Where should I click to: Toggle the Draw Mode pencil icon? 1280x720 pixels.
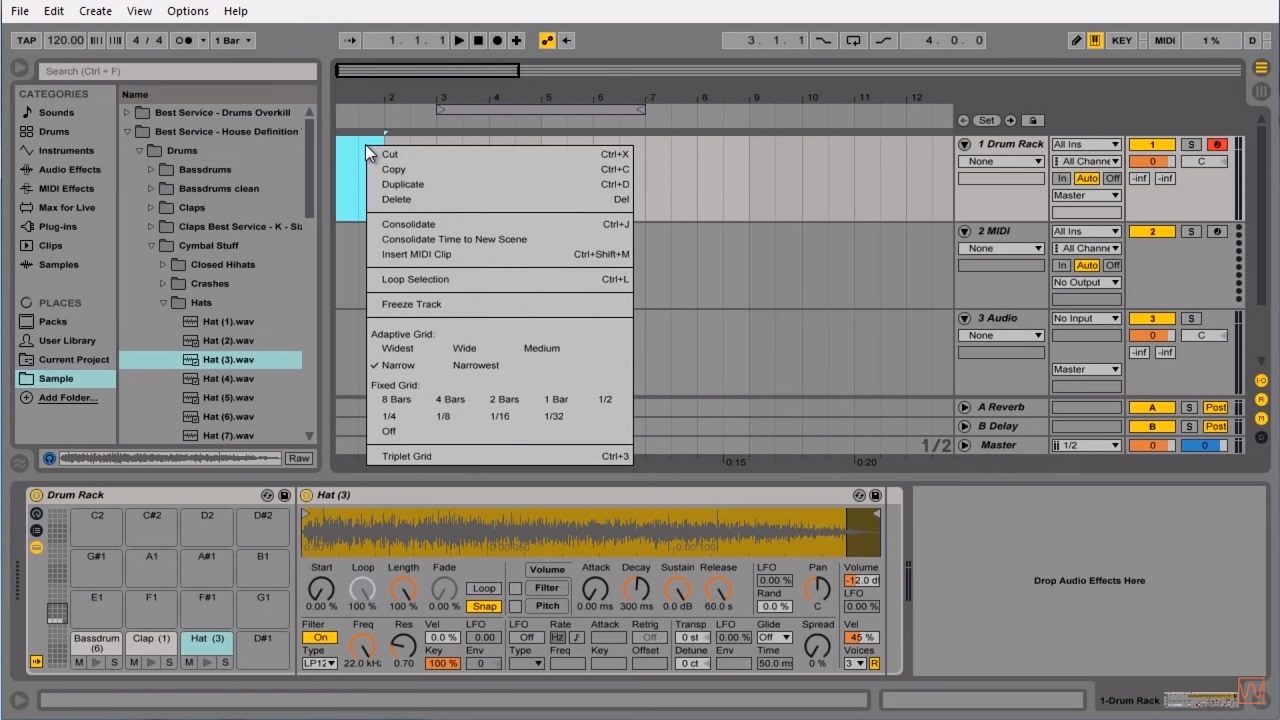coord(1076,41)
